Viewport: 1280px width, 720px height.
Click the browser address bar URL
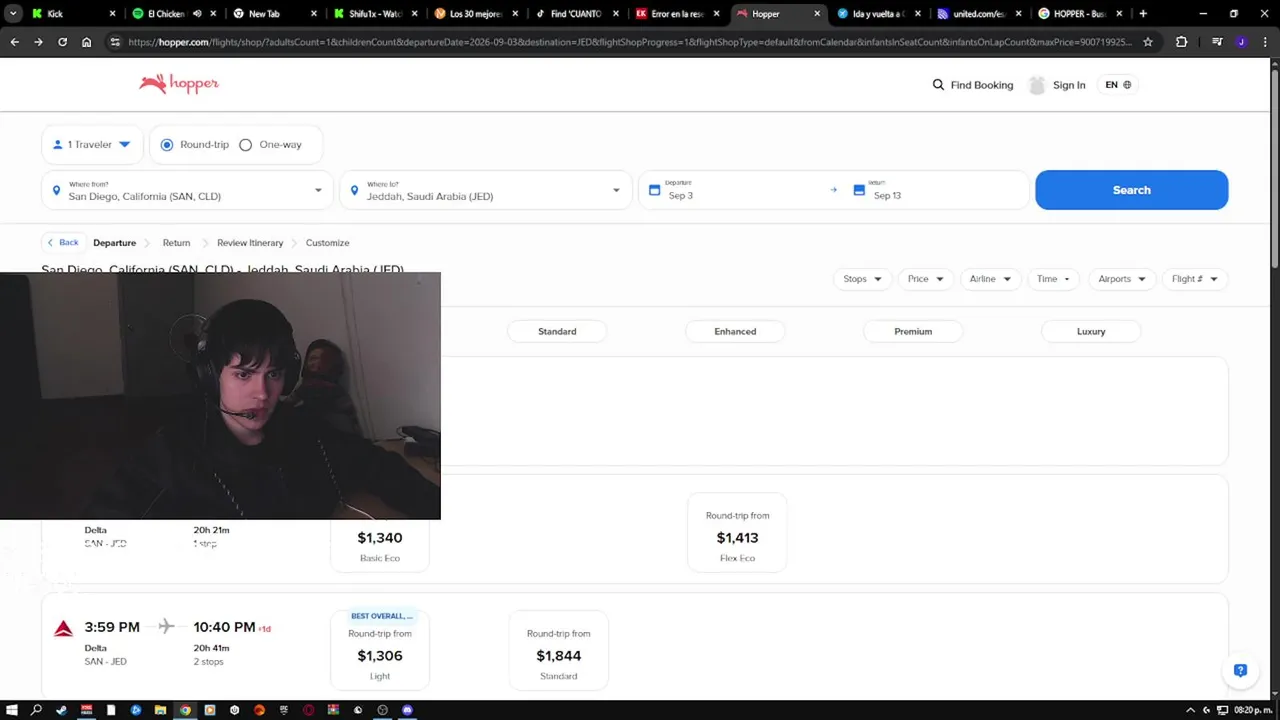point(630,42)
